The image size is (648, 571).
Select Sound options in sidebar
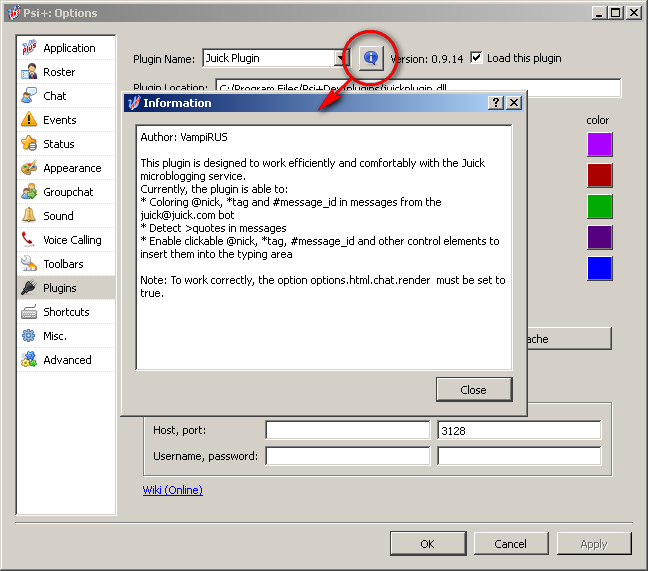(x=58, y=216)
